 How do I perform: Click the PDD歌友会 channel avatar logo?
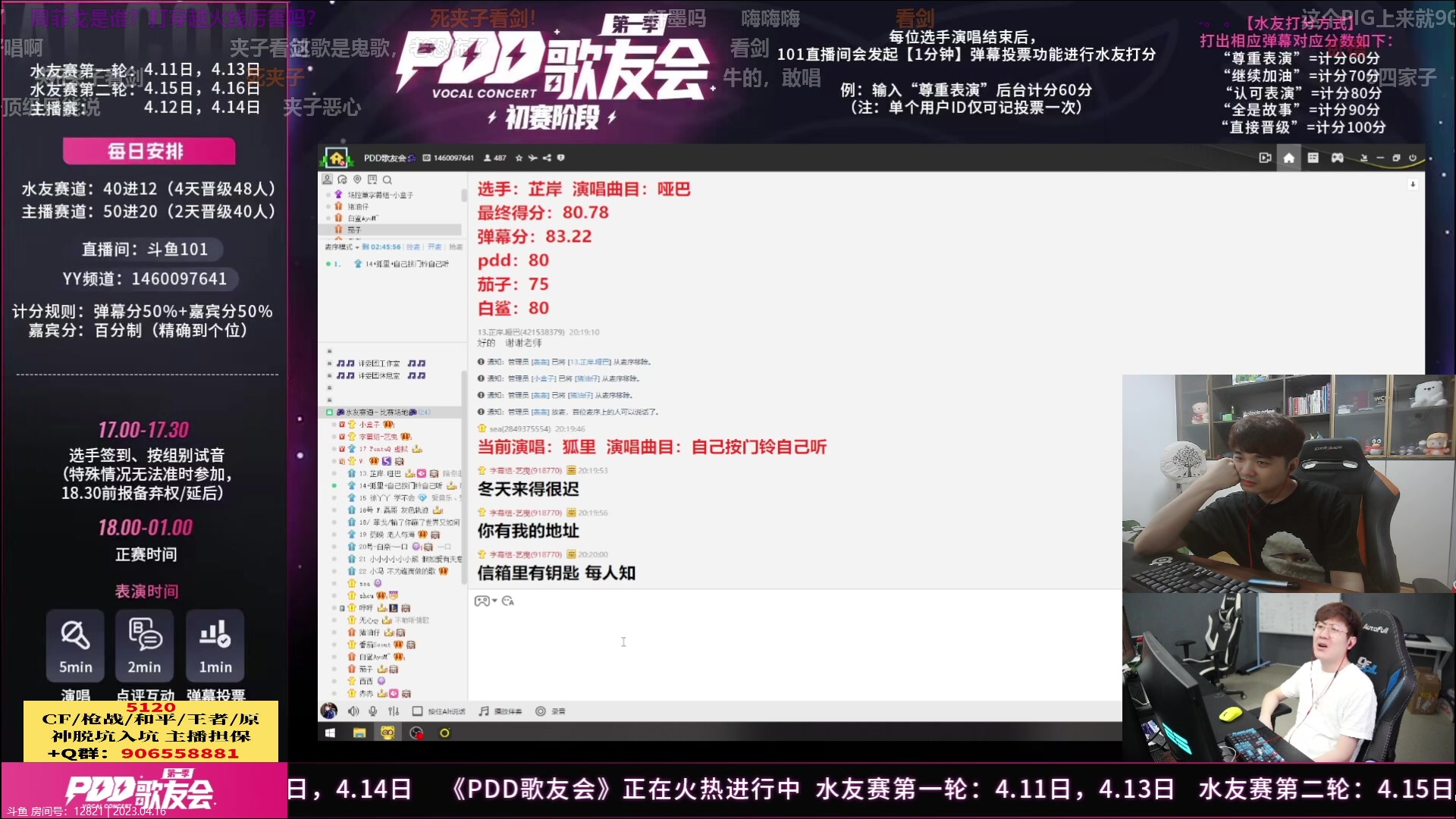[x=336, y=158]
